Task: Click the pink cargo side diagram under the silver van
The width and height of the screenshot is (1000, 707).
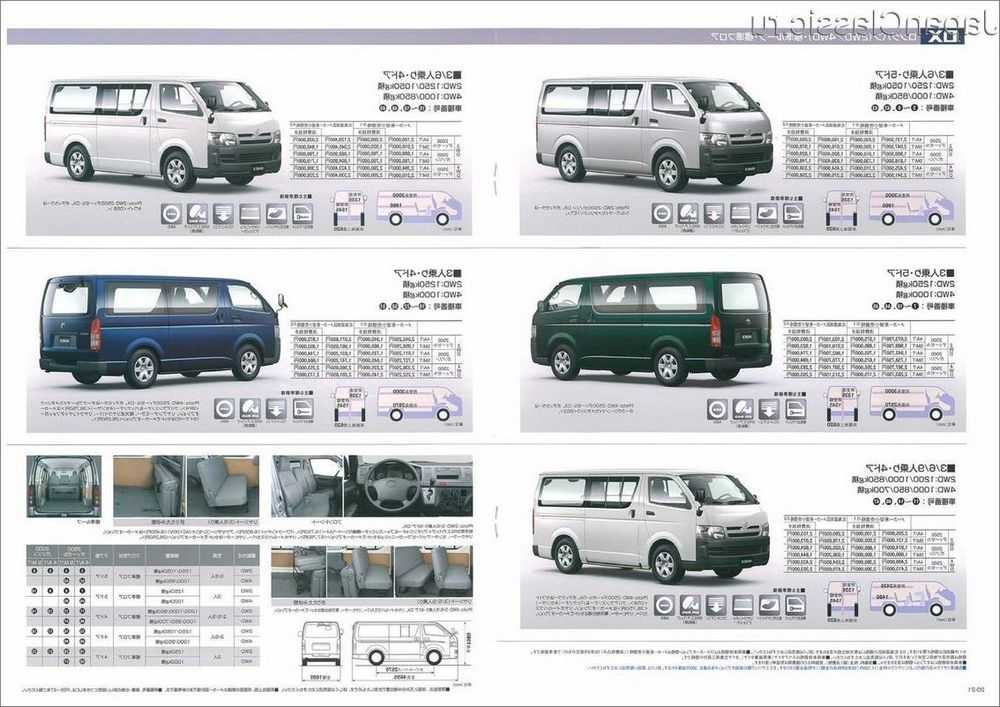Action: click(911, 208)
